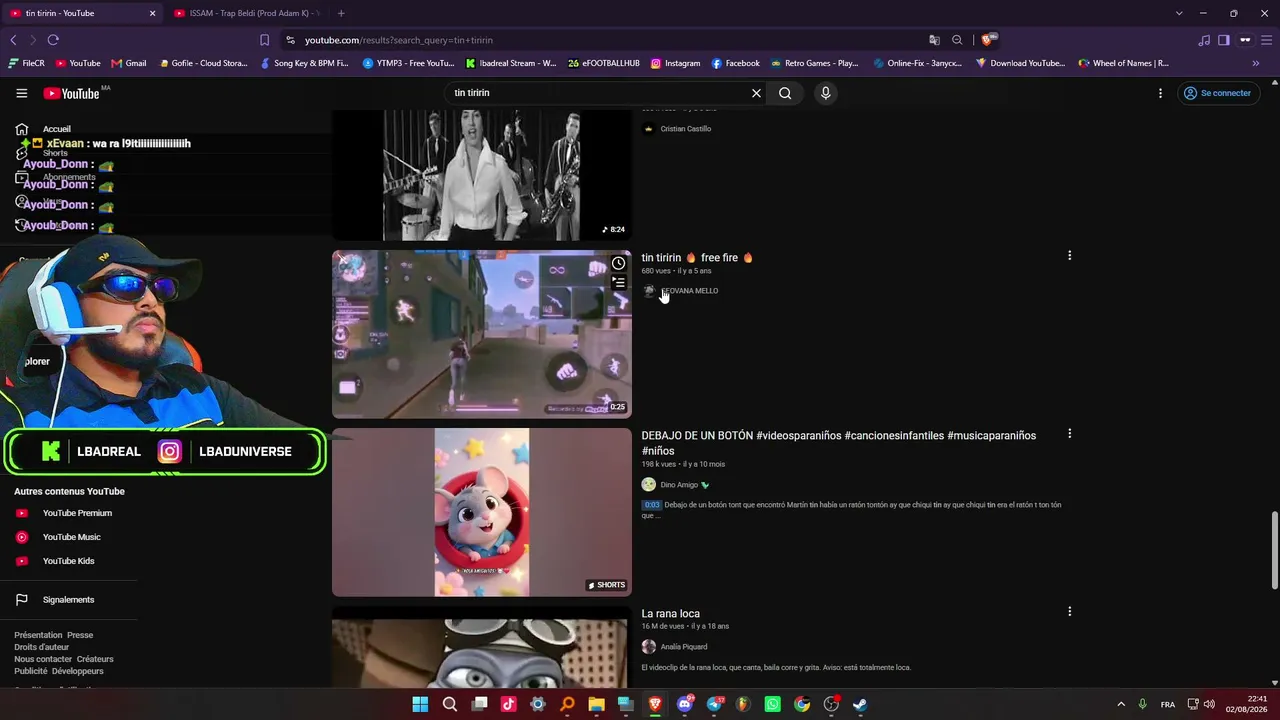Open File Explorer from the taskbar
The height and width of the screenshot is (720, 1280).
[x=597, y=704]
